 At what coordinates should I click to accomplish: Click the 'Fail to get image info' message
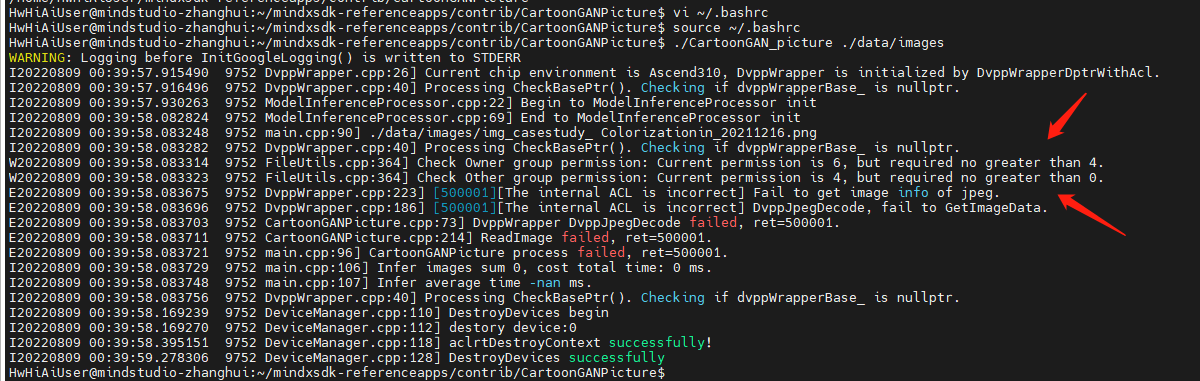click(811, 192)
